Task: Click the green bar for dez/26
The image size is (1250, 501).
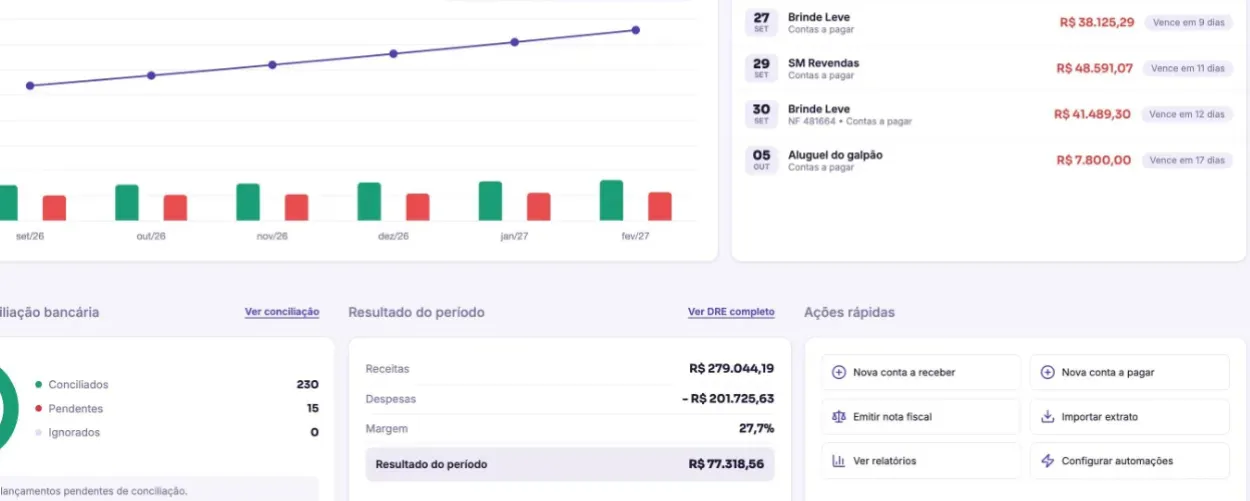Action: point(369,202)
